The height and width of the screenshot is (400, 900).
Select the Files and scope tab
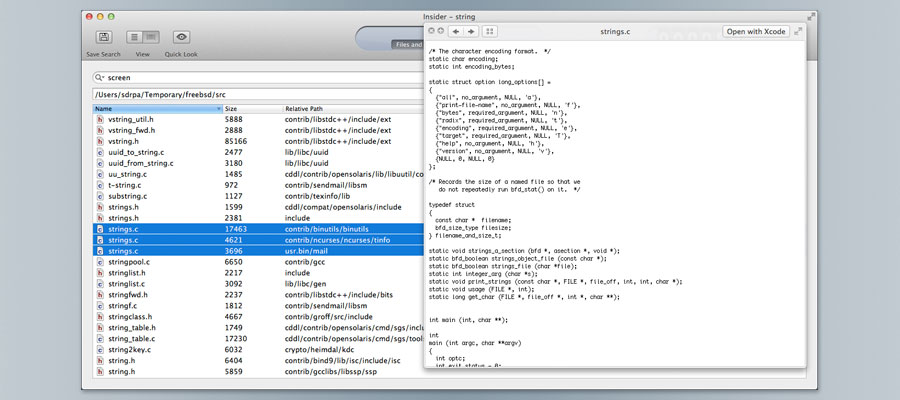(404, 44)
